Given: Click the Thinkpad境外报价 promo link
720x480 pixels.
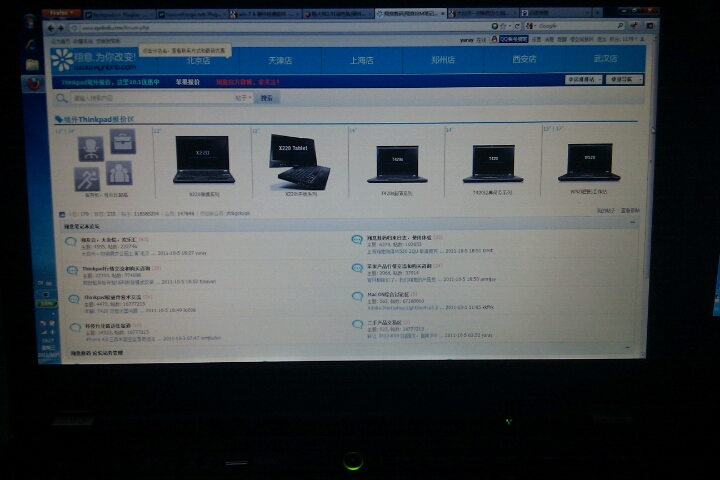Looking at the screenshot, I should point(110,83).
